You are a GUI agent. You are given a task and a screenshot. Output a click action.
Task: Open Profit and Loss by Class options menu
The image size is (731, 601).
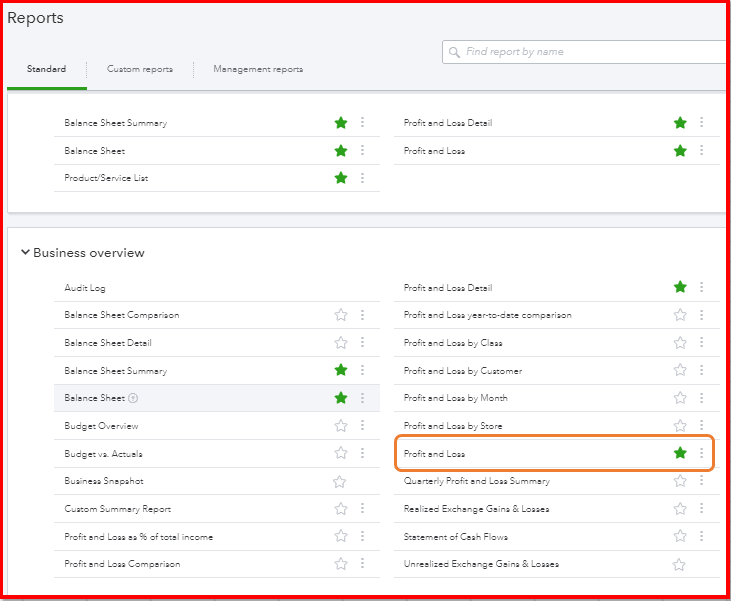tap(701, 342)
